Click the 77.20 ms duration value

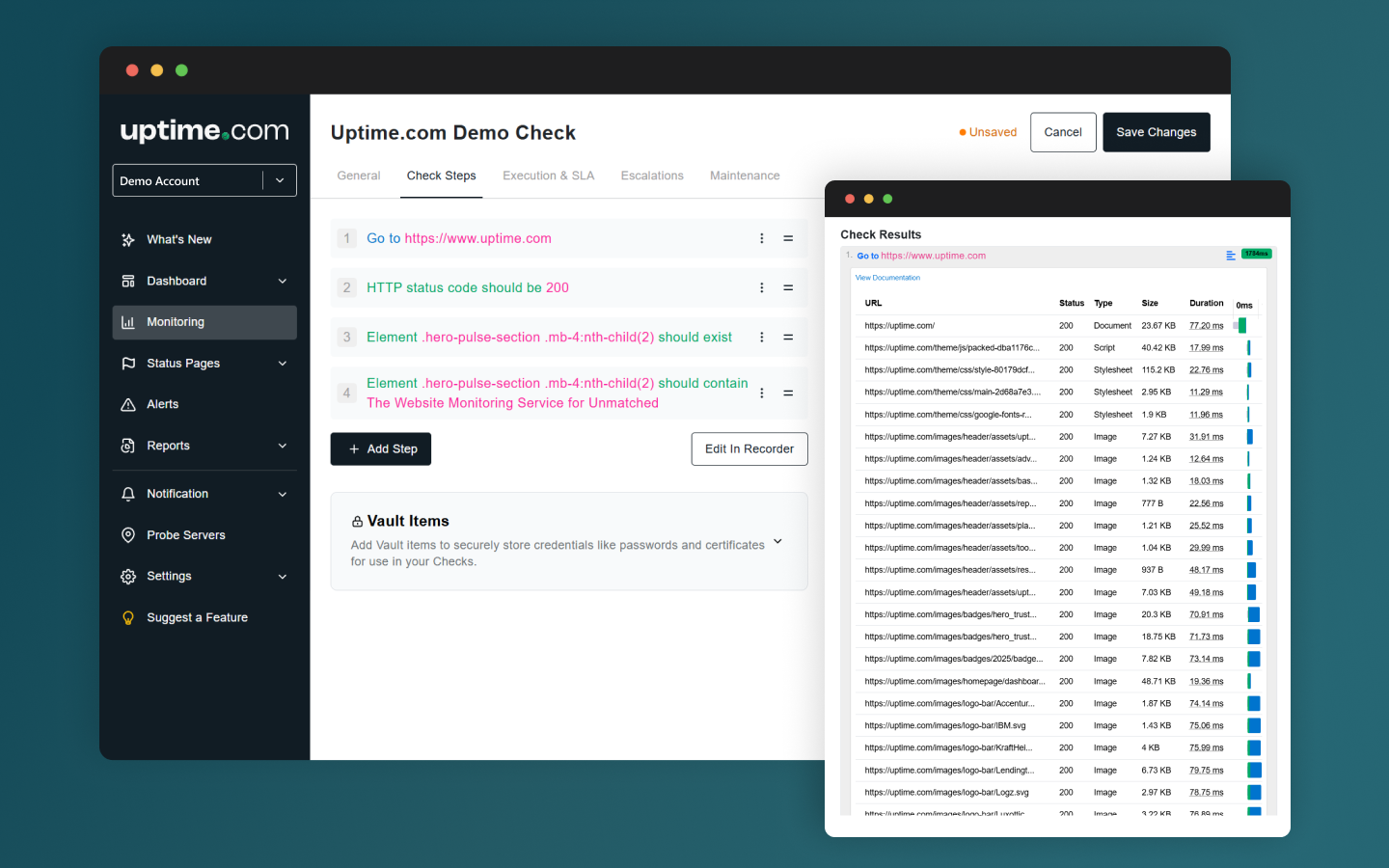click(1207, 326)
